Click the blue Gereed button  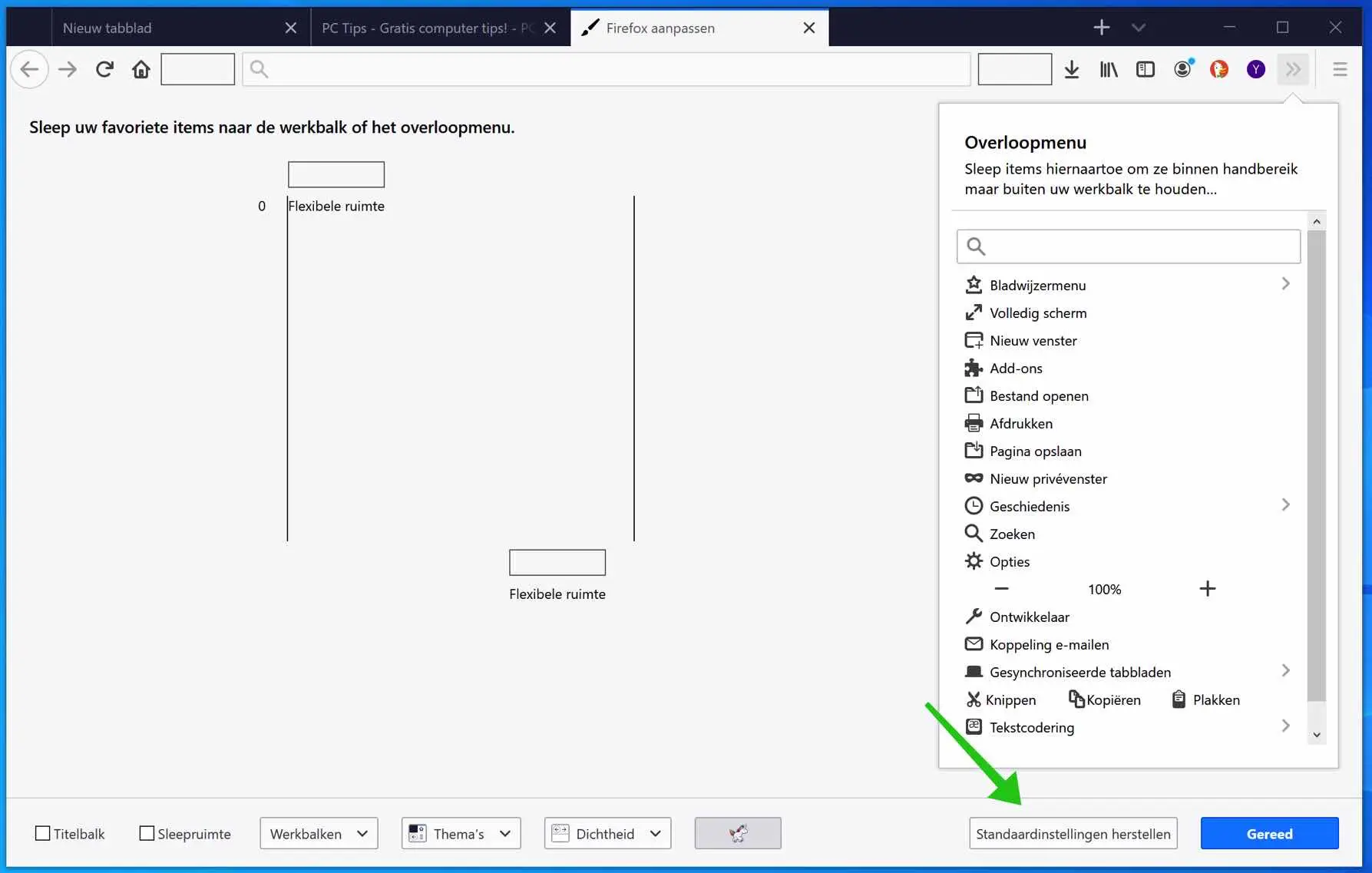point(1270,833)
